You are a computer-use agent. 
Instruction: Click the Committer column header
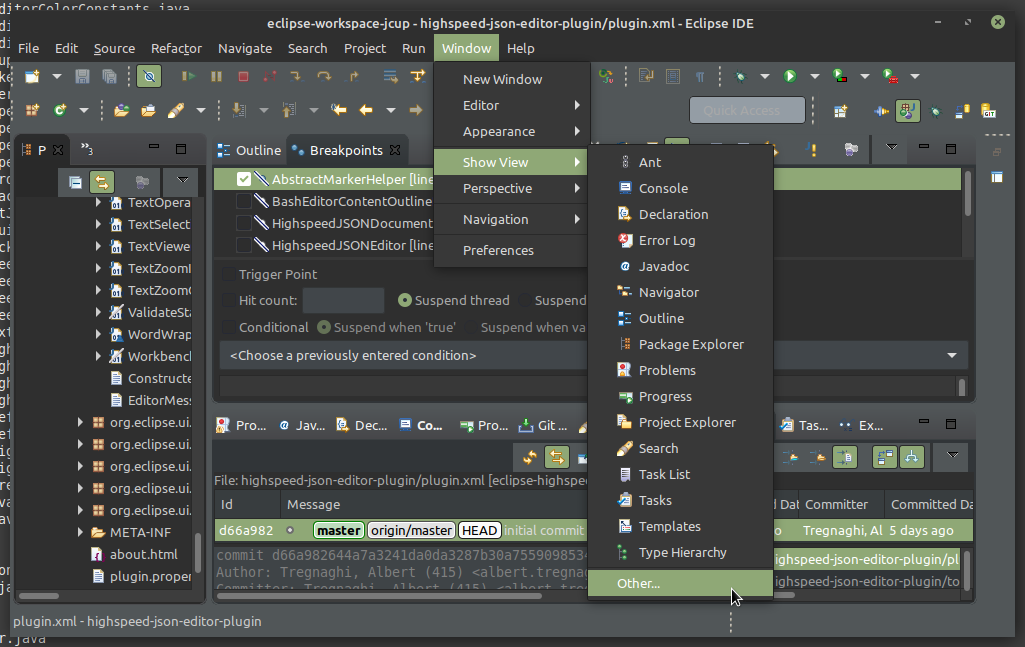tap(841, 505)
